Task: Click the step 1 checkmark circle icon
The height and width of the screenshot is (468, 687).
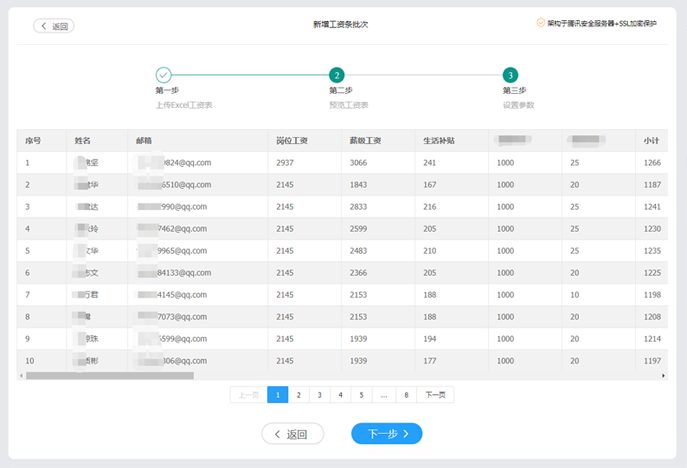Action: (164, 75)
